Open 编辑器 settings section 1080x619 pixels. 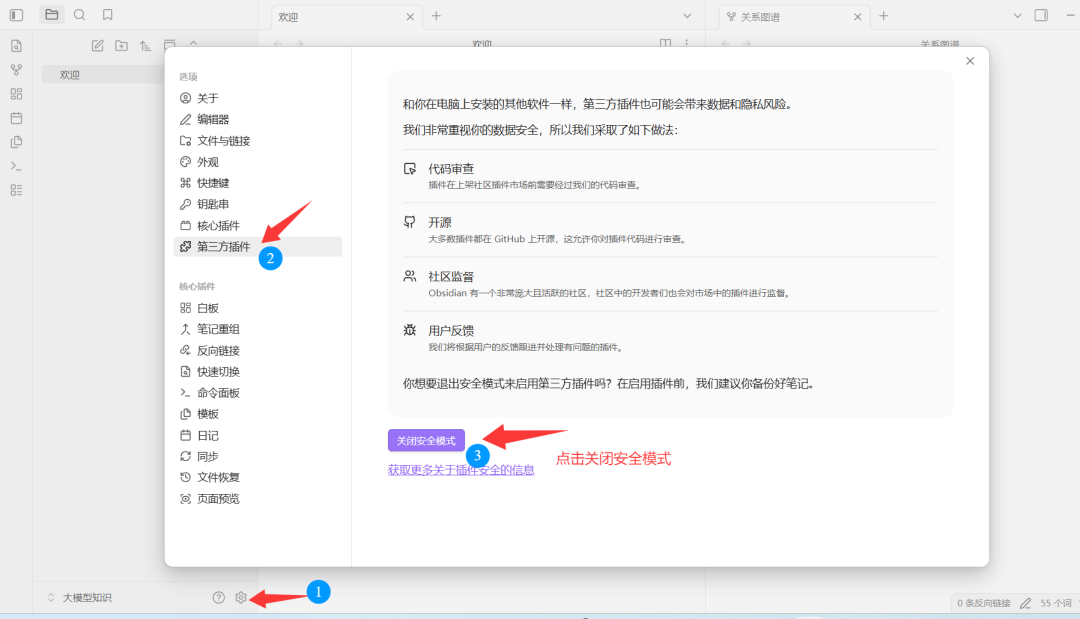pos(258,120)
